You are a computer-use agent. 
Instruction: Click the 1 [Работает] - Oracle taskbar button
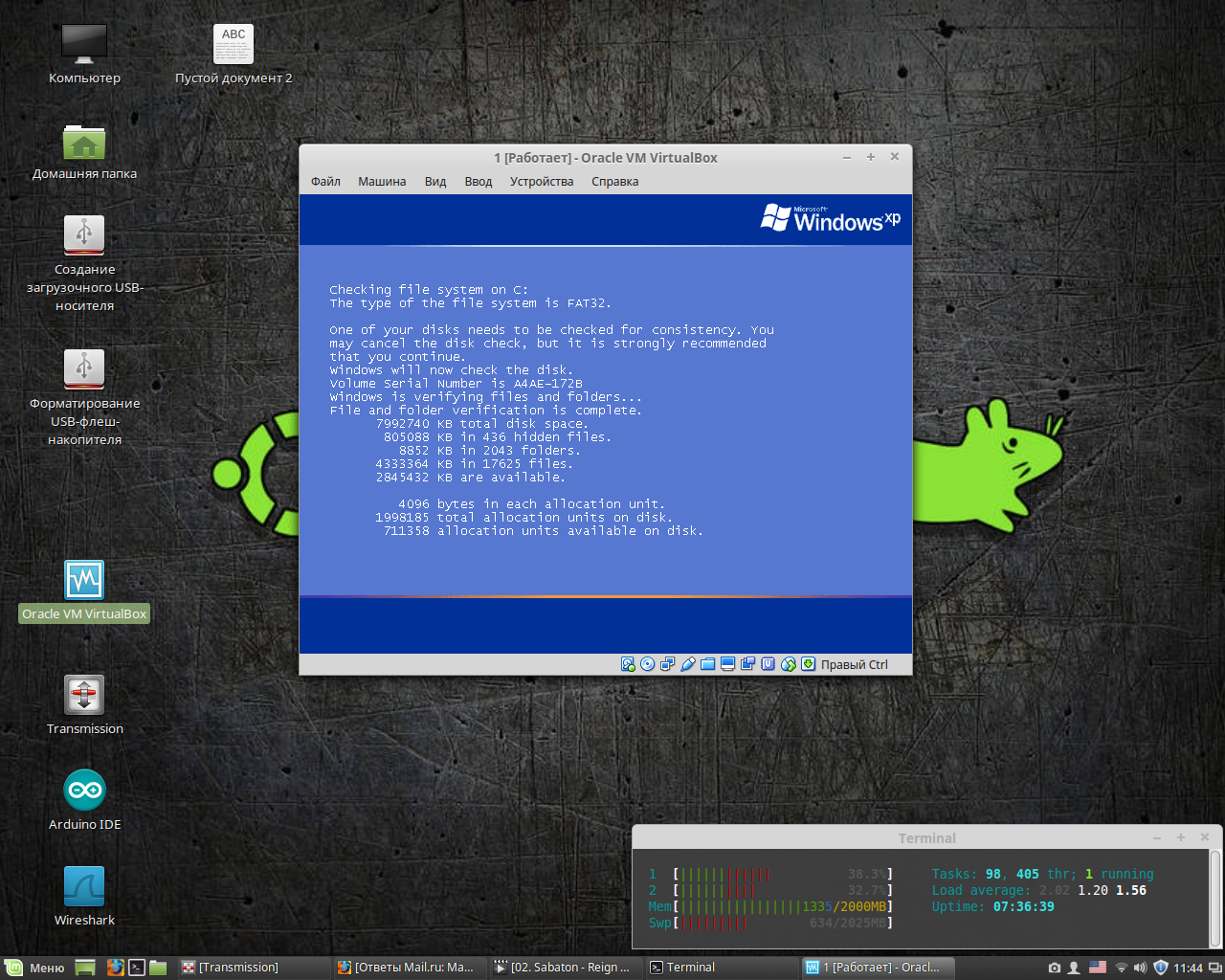[878, 968]
